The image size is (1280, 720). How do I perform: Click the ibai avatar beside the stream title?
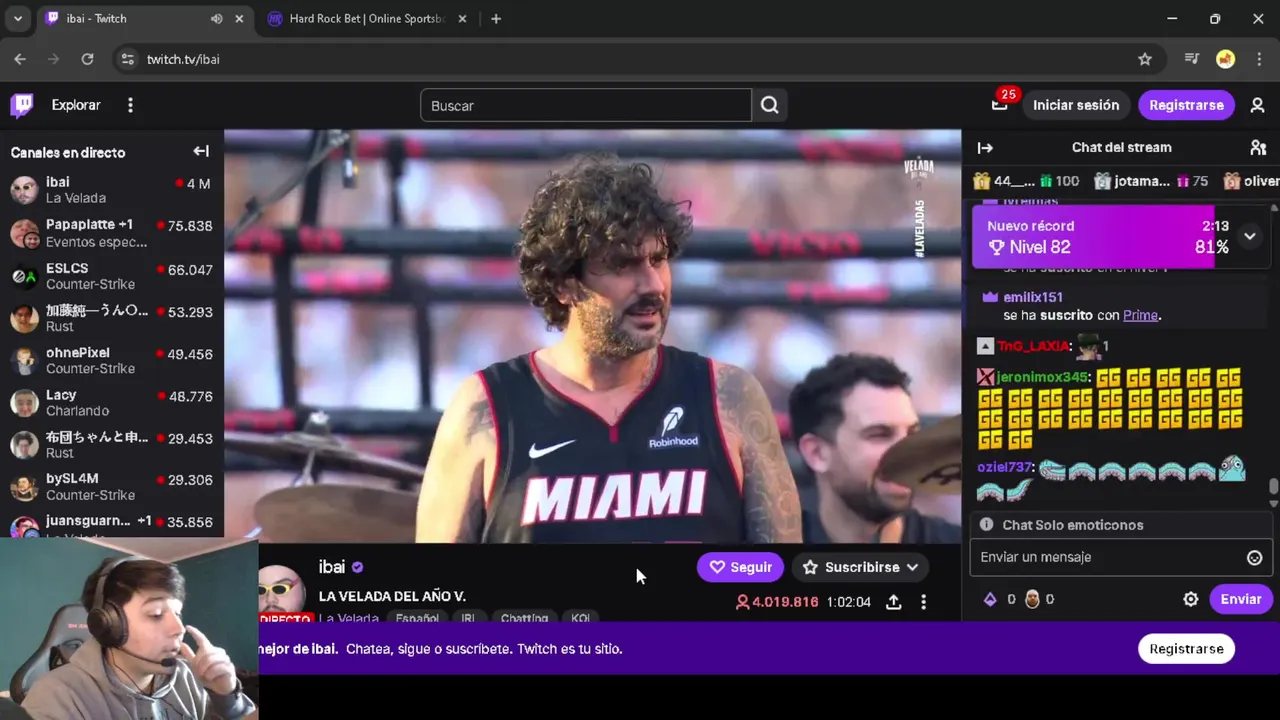282,591
